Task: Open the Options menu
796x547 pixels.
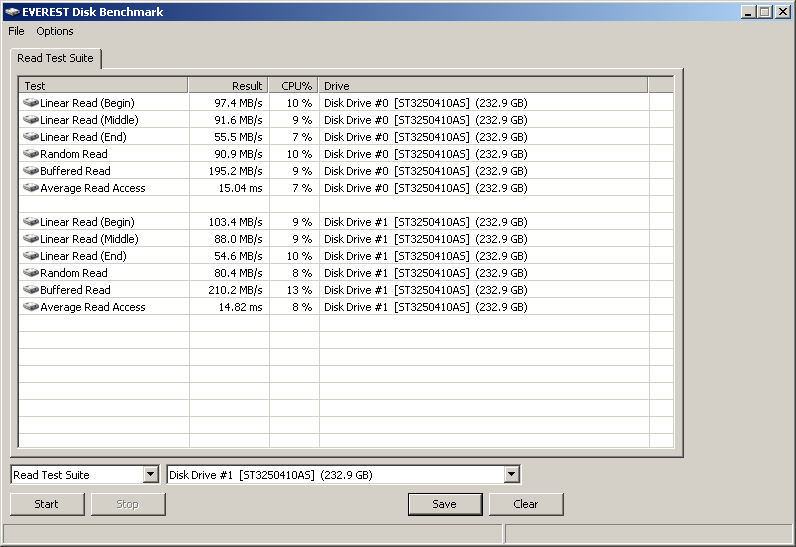Action: 55,31
